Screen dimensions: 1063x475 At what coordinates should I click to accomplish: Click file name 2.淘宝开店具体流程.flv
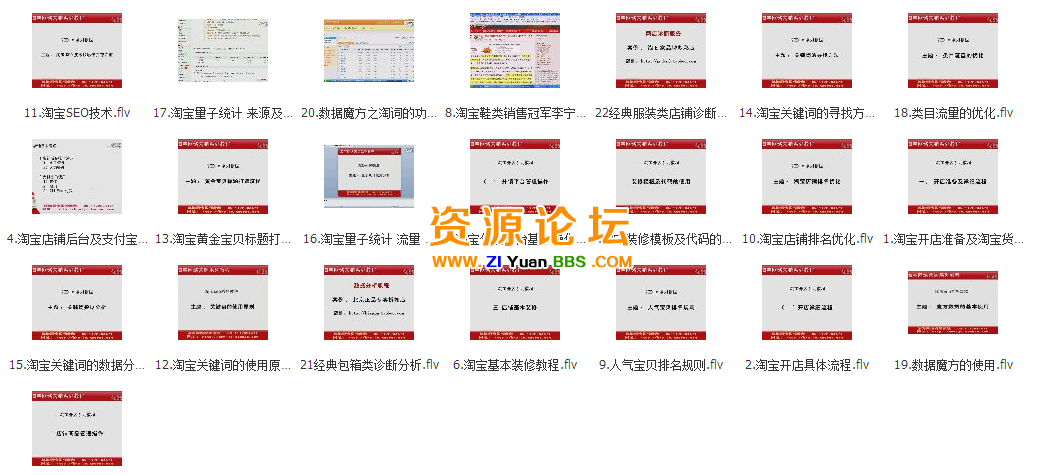click(x=807, y=365)
